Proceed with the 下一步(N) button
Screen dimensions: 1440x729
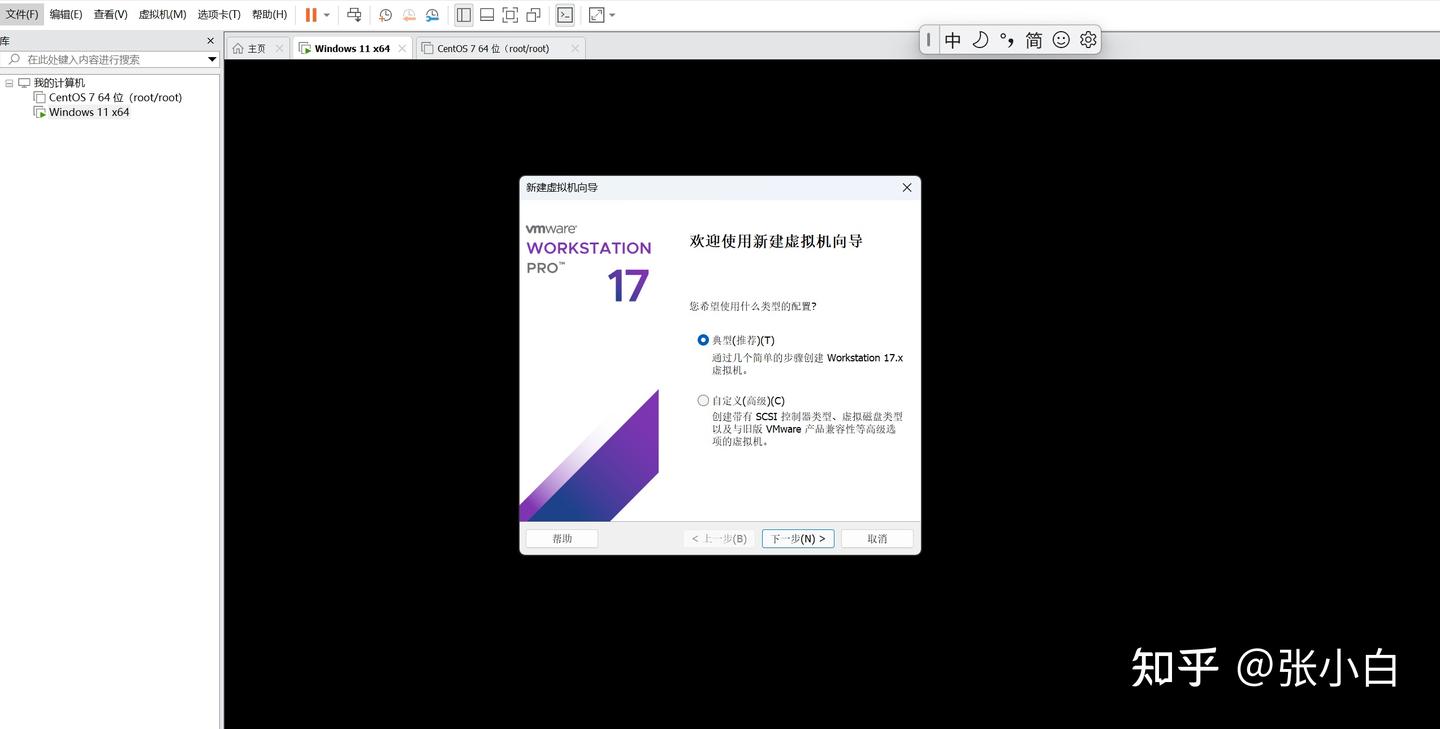tap(798, 539)
